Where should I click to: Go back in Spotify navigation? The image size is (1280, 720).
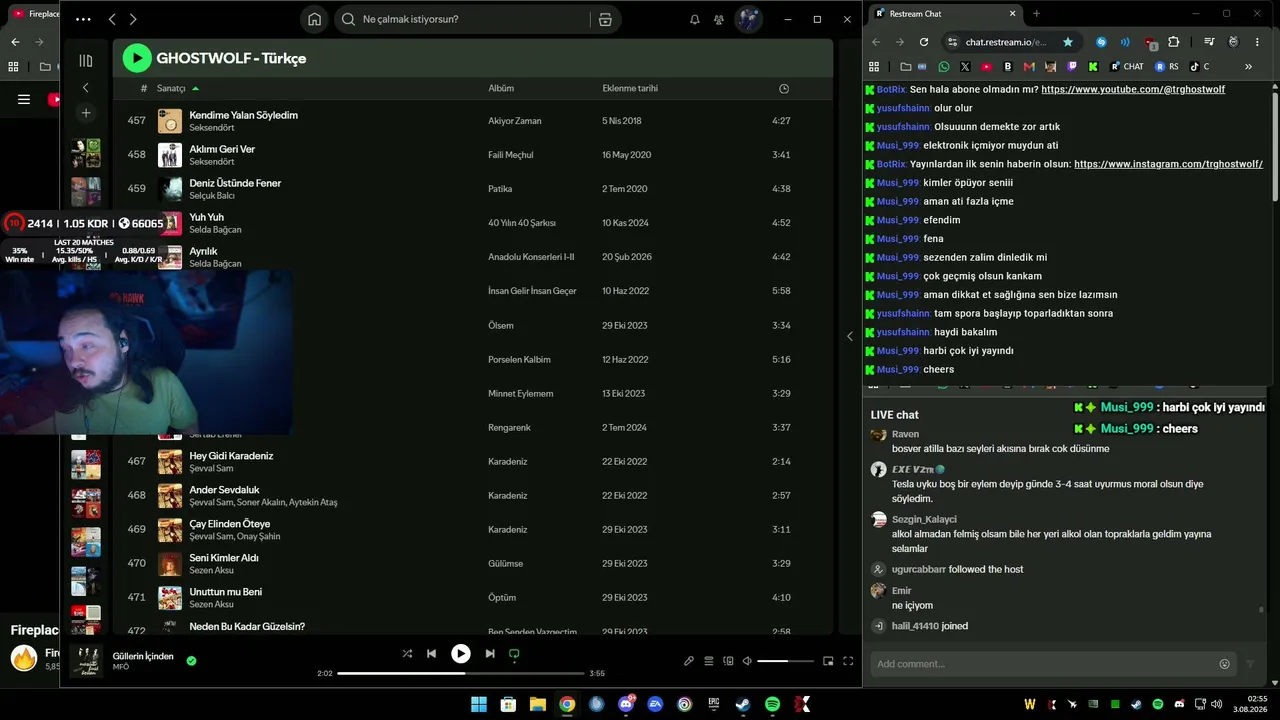coord(112,19)
